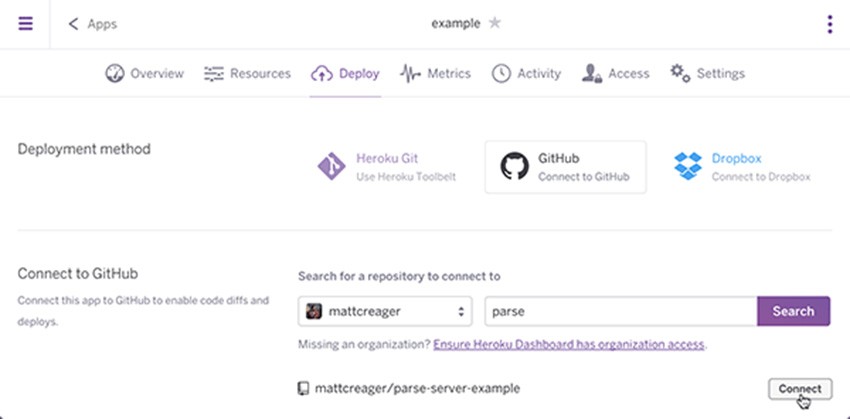Screen dimensions: 850x419
Task: Click the Deployment method heading
Action: click(x=84, y=149)
